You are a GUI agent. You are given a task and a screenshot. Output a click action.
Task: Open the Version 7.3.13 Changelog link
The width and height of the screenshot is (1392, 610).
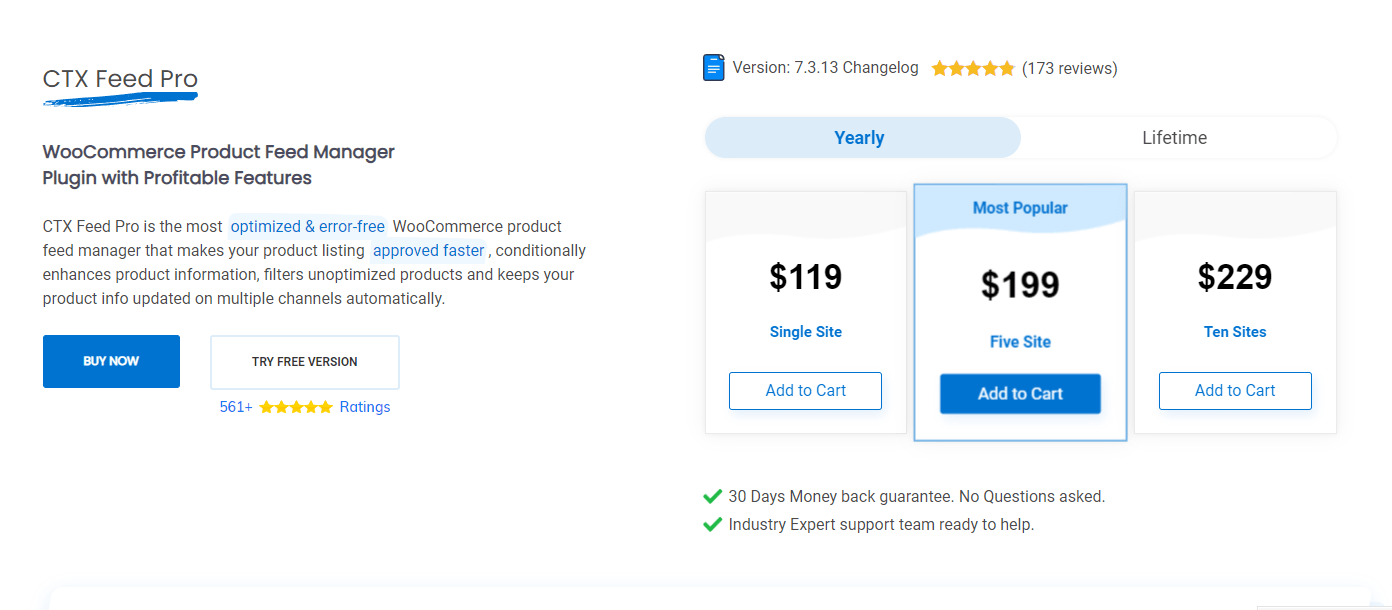[825, 68]
